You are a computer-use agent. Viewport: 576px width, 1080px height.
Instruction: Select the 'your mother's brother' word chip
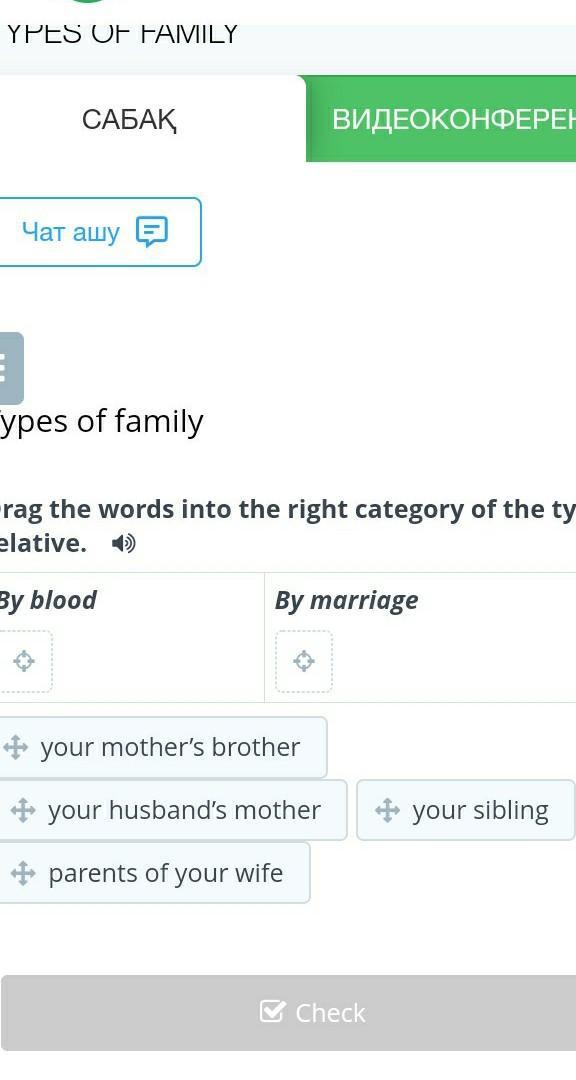[x=163, y=747]
